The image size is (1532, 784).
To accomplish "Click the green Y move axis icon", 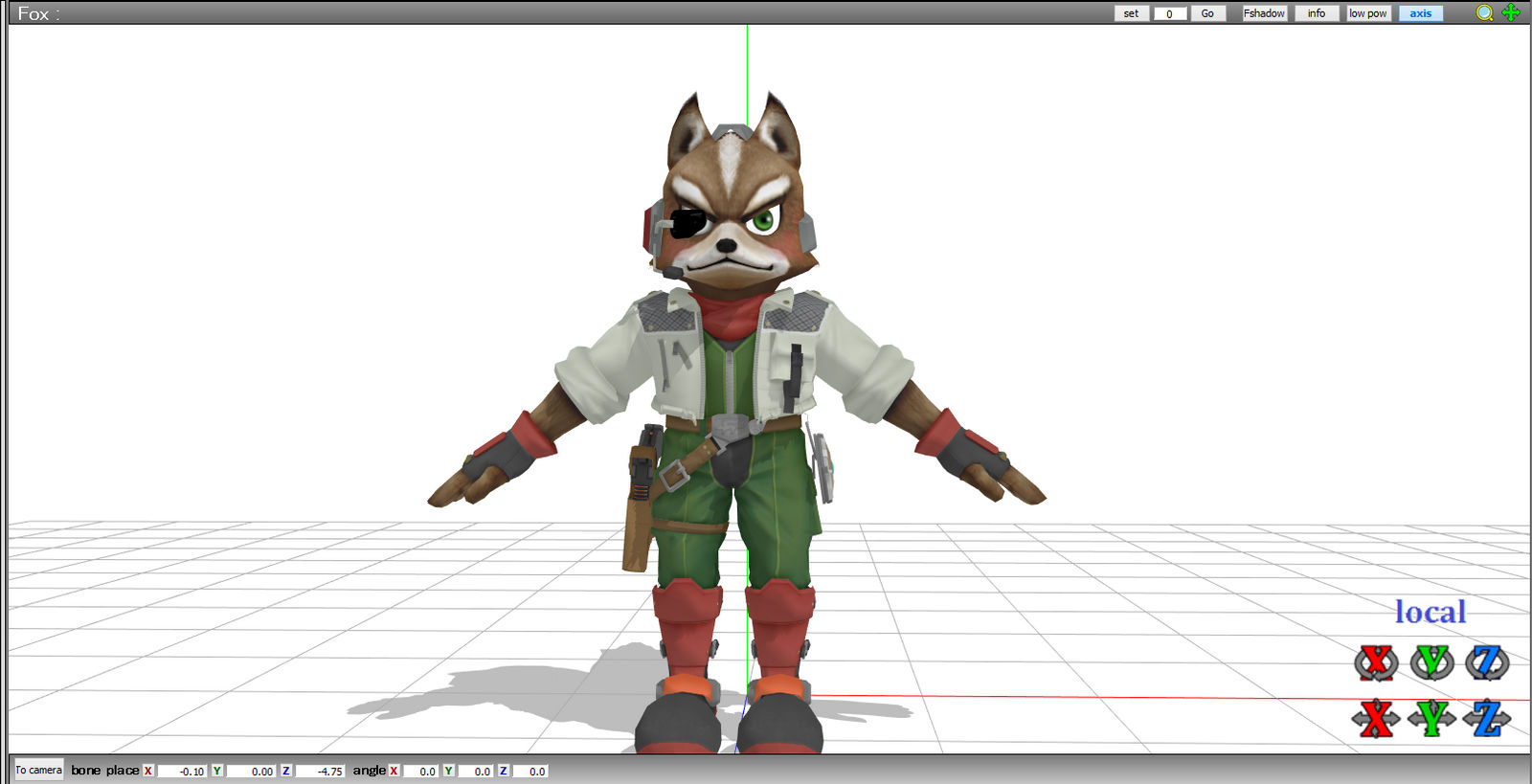I will click(x=1431, y=718).
